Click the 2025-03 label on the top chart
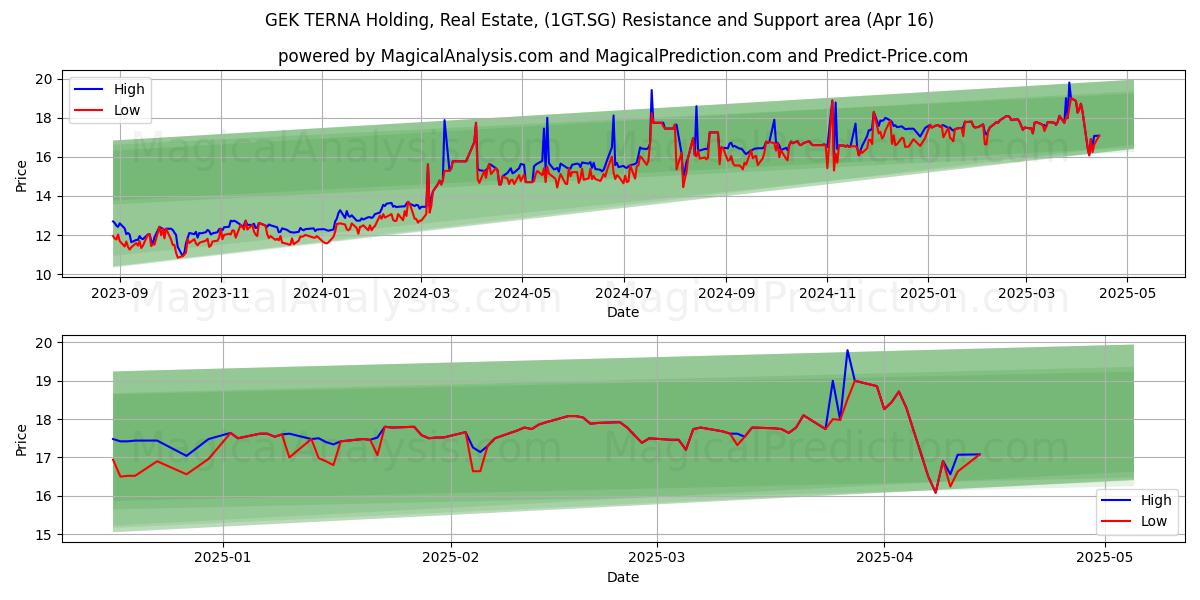This screenshot has height=600, width=1200. (x=1026, y=293)
